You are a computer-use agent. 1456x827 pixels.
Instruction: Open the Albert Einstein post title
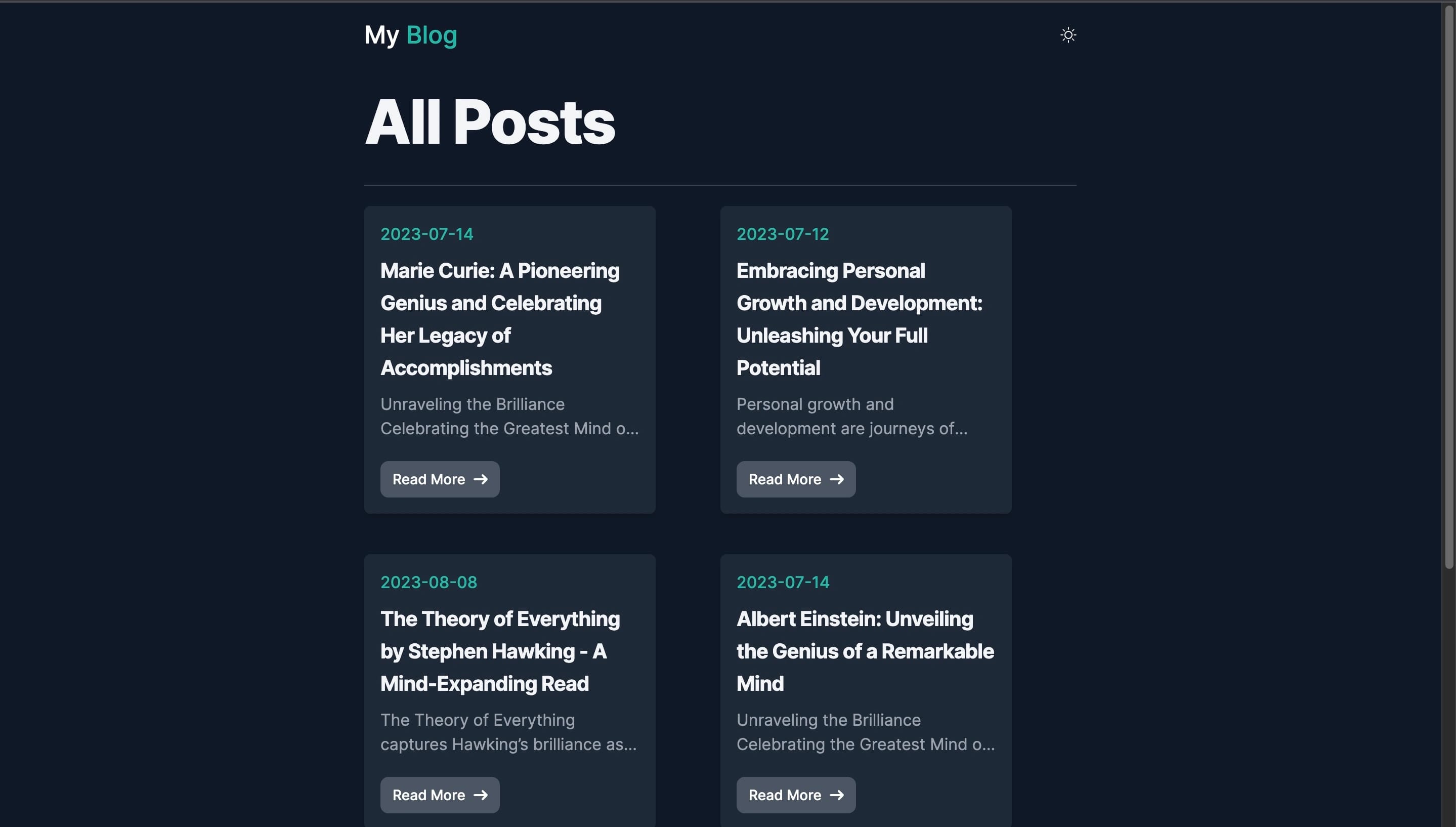coord(865,651)
